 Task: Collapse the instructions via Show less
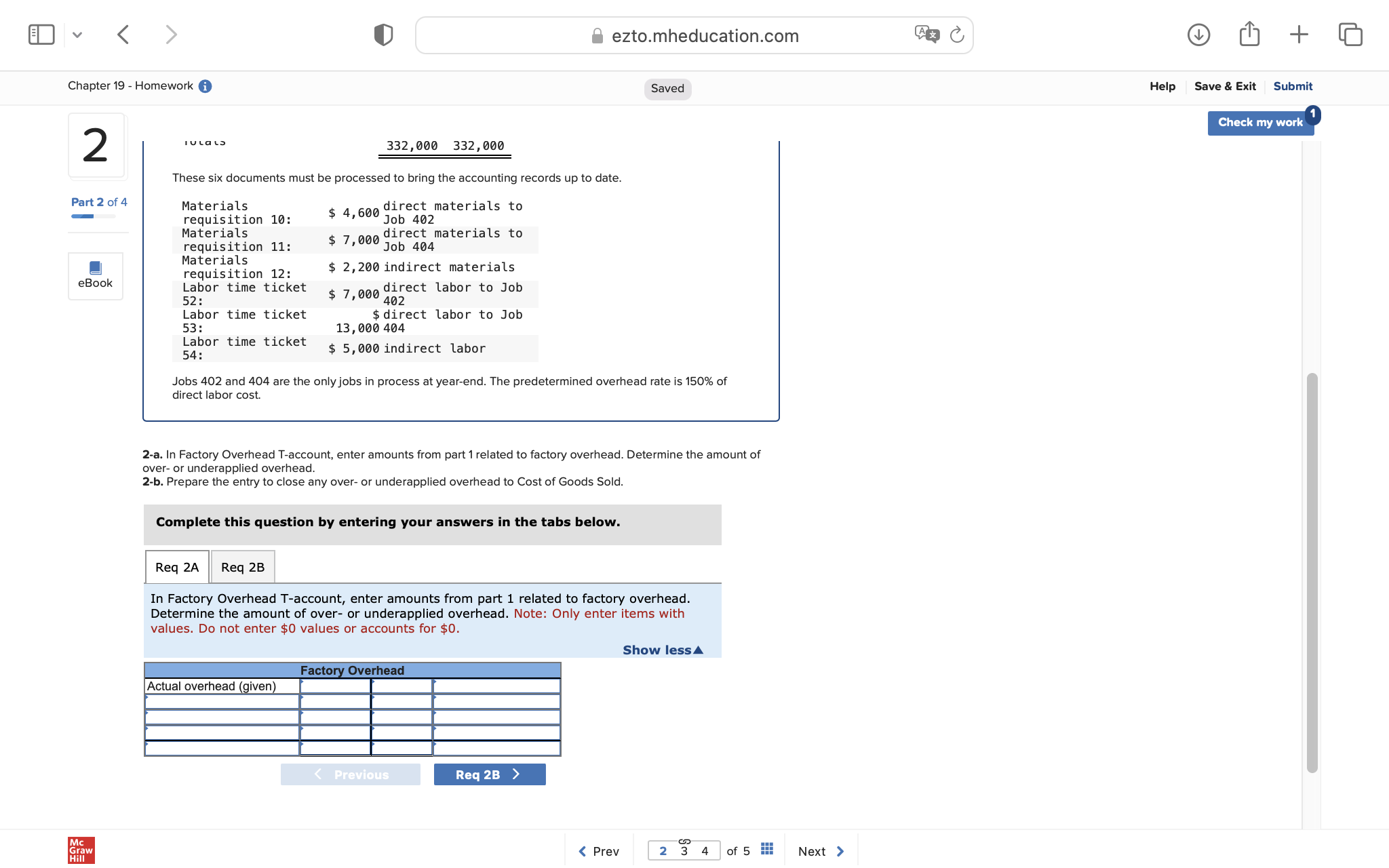pos(663,649)
